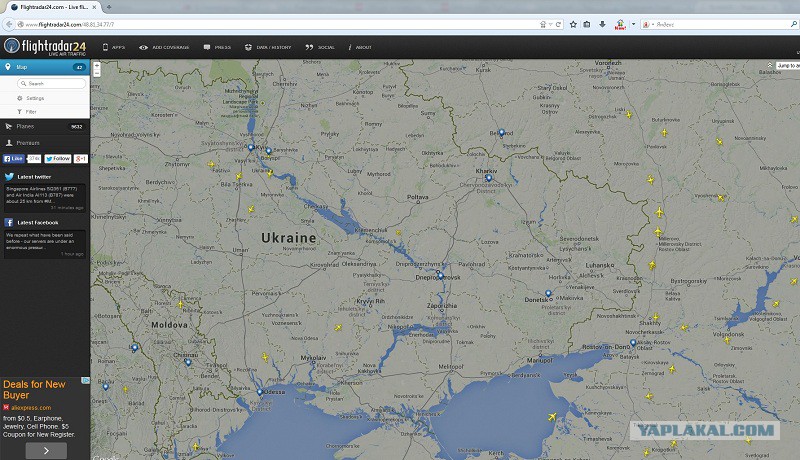Zoom out the map with minus button
The width and height of the screenshot is (800, 460).
point(96,73)
